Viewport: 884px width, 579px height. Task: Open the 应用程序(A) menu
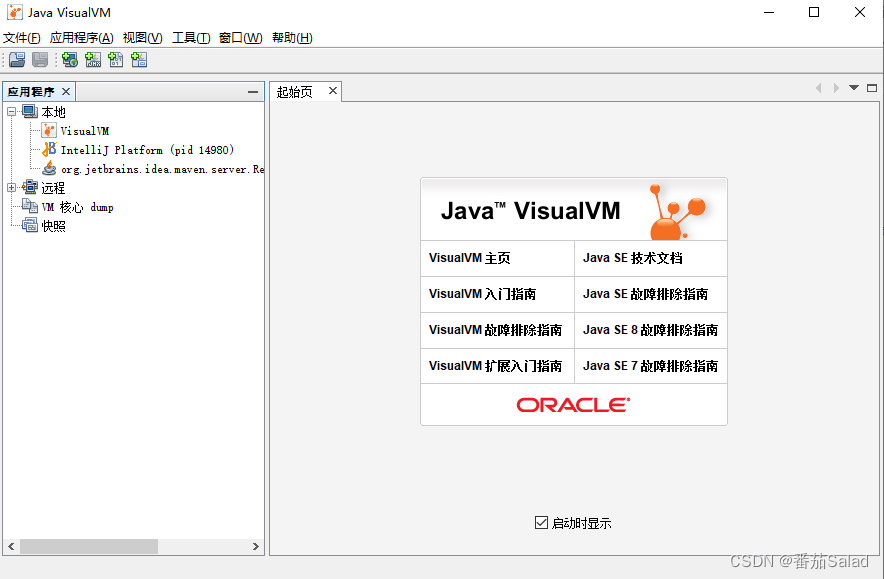(82, 38)
